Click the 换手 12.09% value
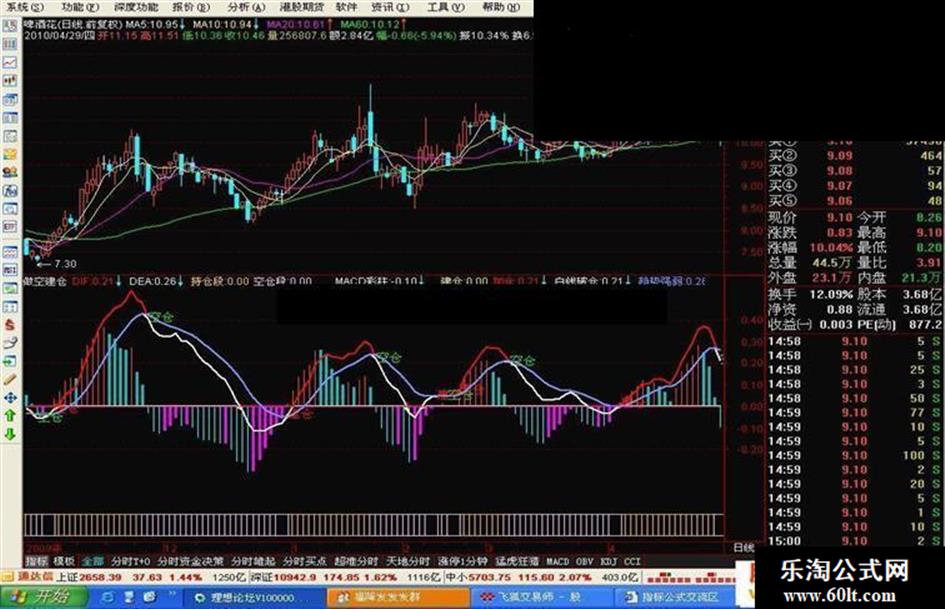This screenshot has width=945, height=609. point(831,294)
